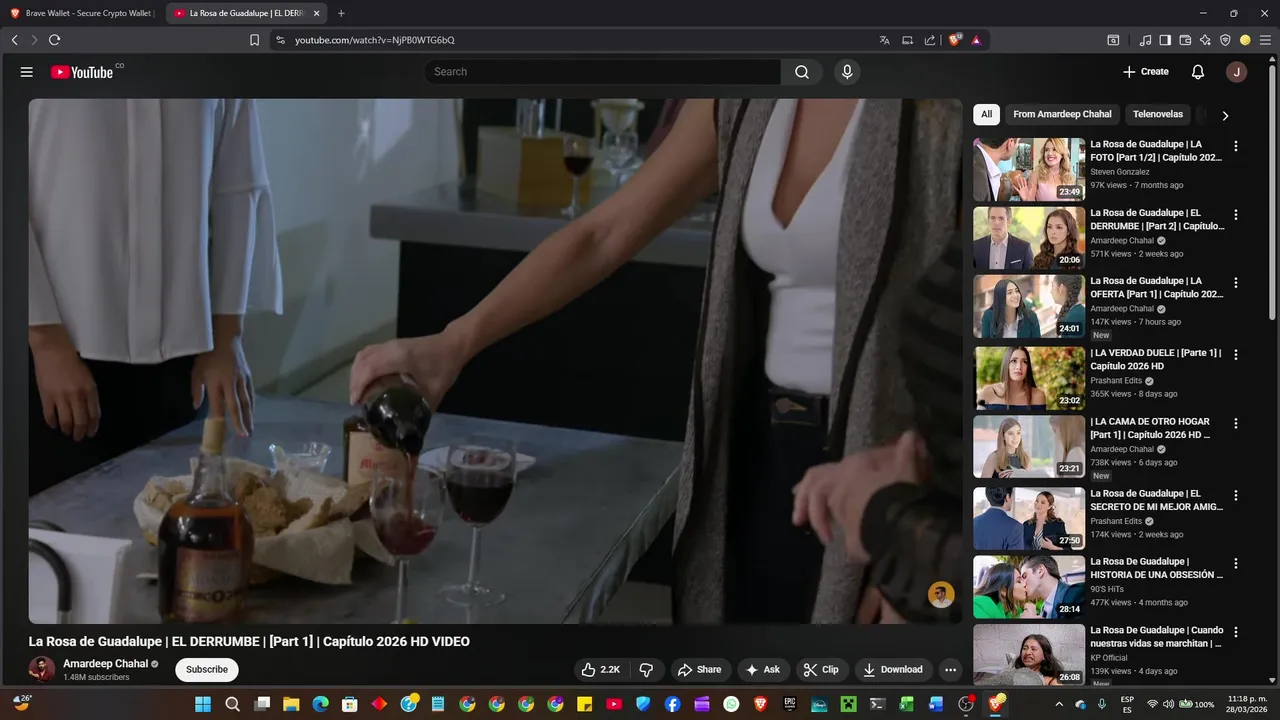The image size is (1280, 720).
Task: Open File Explorer from the taskbar
Action: point(291,704)
